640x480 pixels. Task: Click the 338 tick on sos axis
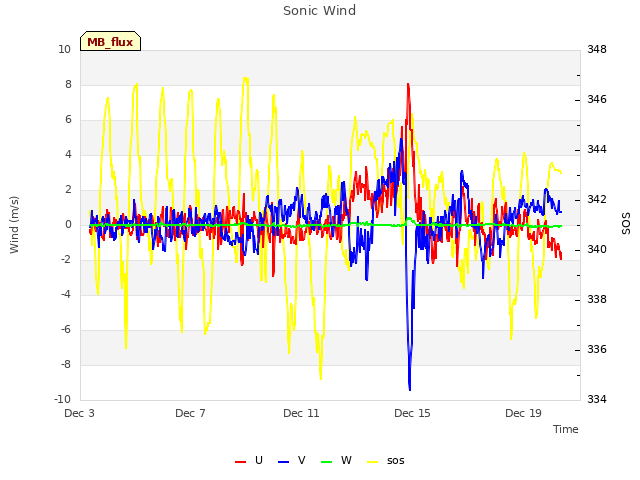point(597,299)
